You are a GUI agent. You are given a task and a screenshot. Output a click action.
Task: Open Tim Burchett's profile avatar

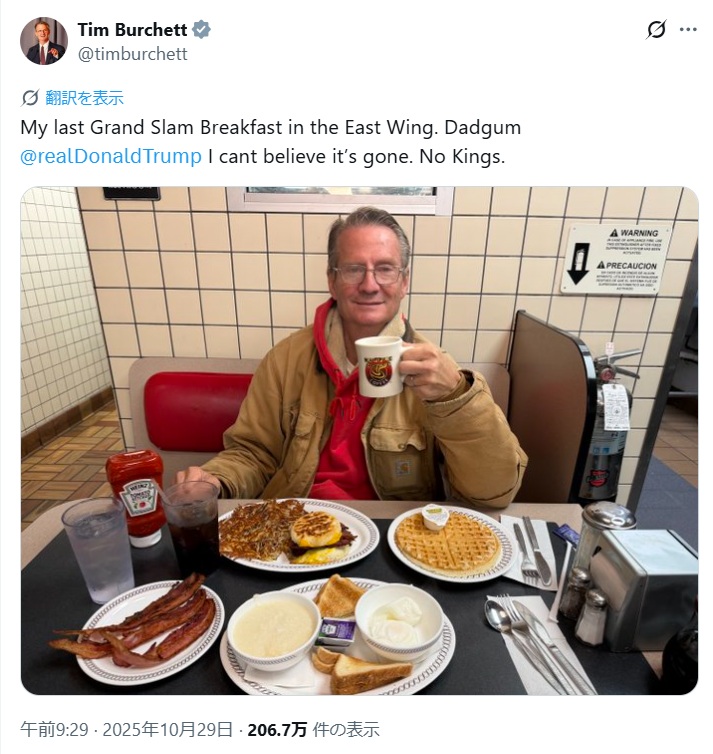tap(44, 41)
